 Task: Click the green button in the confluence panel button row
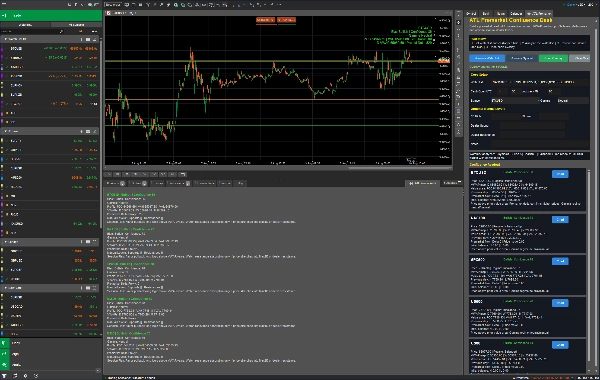[x=553, y=58]
